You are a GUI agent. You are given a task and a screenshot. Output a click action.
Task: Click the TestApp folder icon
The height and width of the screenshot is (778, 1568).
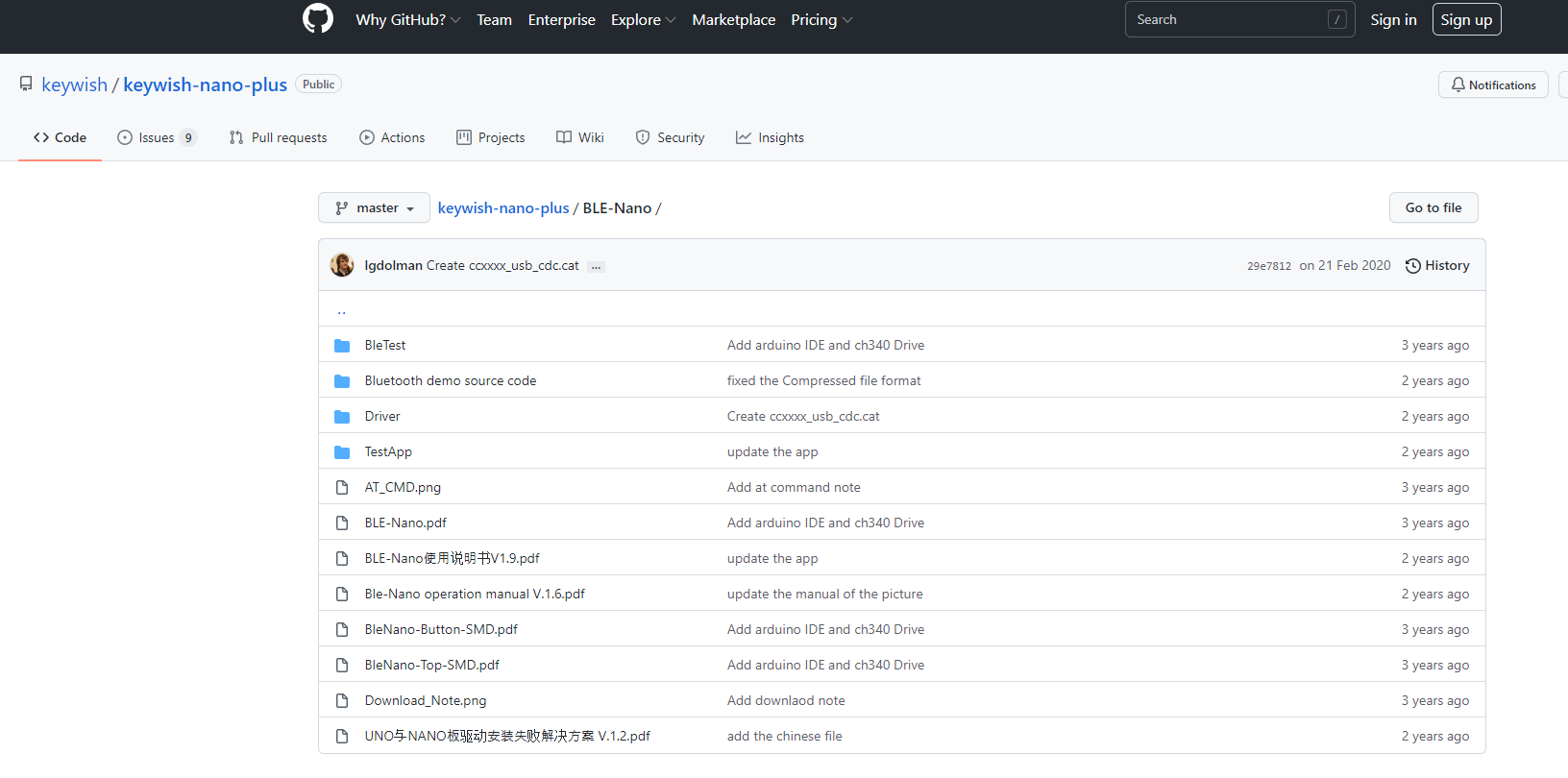tap(342, 451)
